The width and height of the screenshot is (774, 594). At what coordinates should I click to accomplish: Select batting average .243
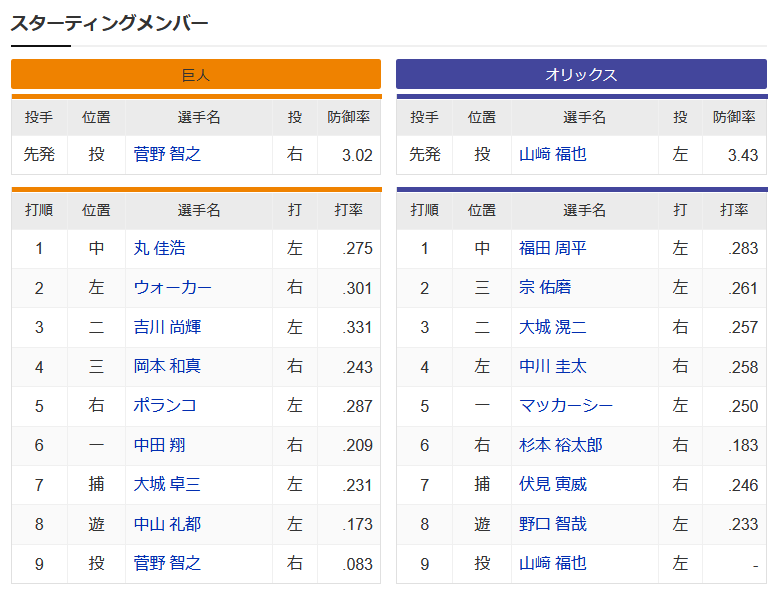(357, 367)
